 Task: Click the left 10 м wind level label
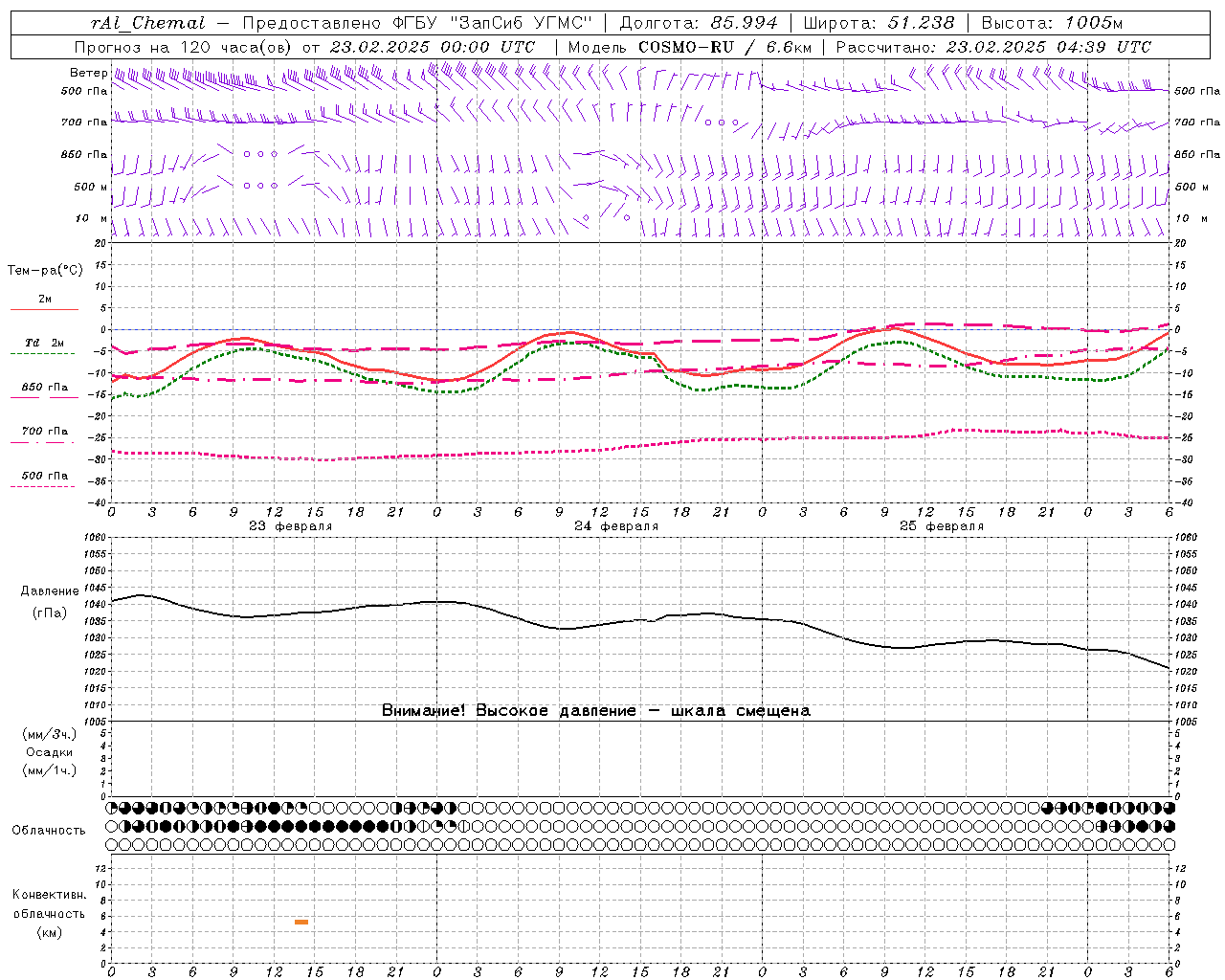[92, 218]
